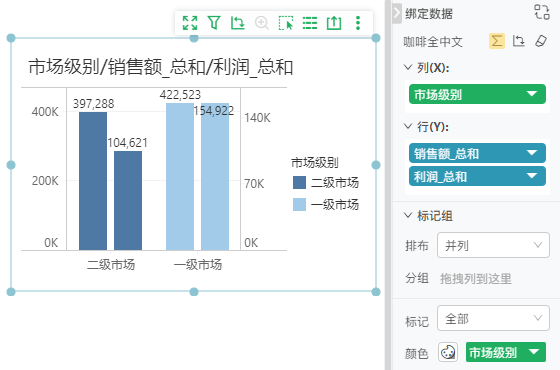The image size is (560, 370).
Task: Open the 市场级别 column field dropdown
Action: (532, 94)
